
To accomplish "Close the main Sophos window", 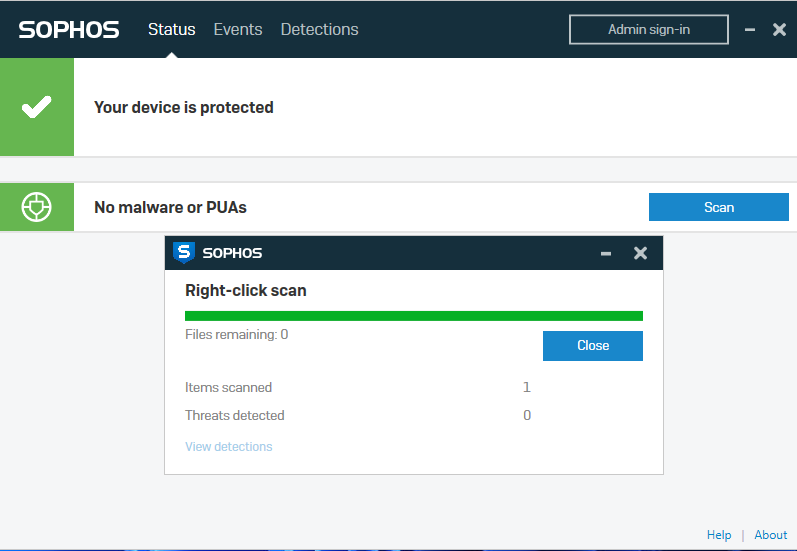I will pyautogui.click(x=780, y=30).
